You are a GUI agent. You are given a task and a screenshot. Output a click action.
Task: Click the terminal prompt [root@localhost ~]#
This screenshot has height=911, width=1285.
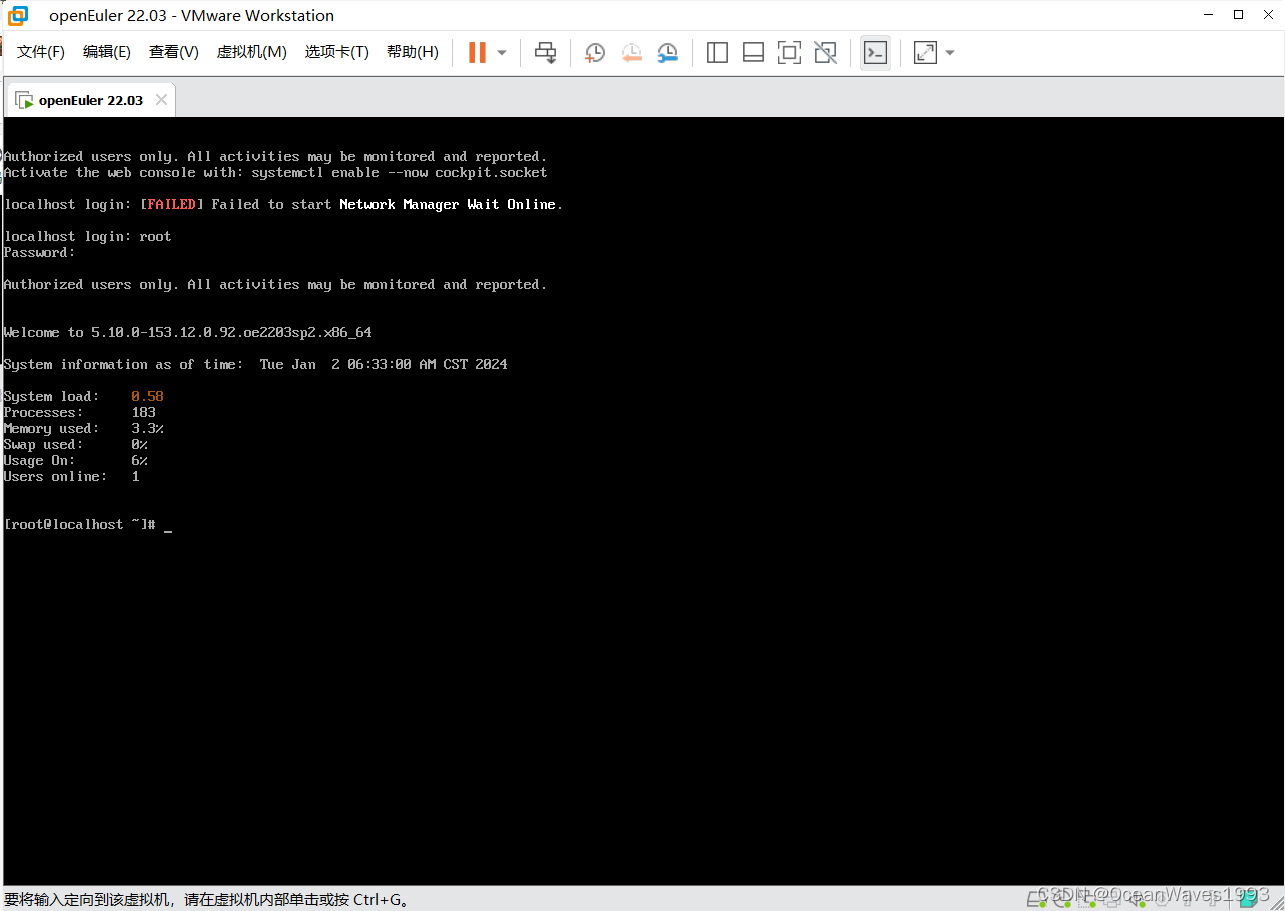point(80,524)
